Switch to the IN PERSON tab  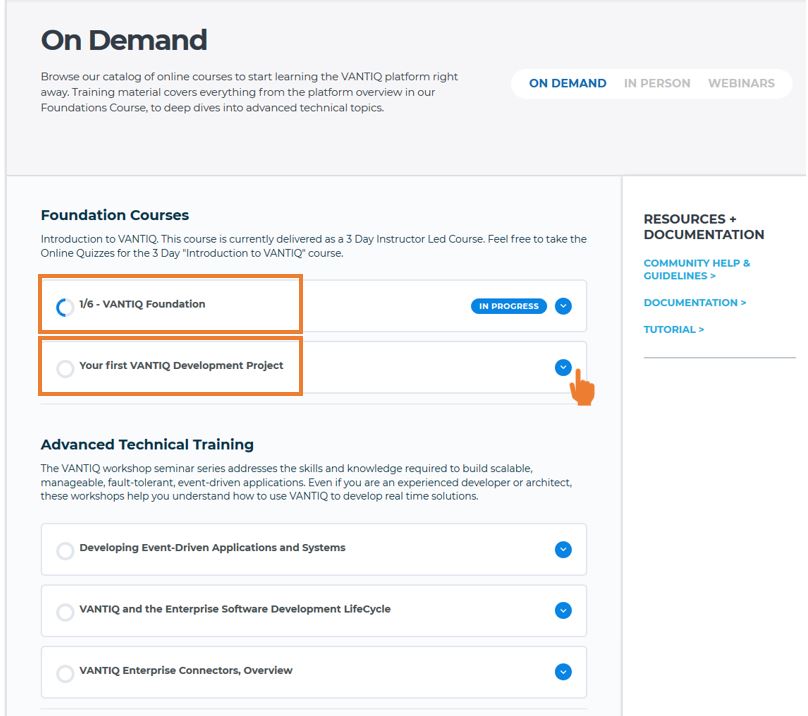[657, 83]
